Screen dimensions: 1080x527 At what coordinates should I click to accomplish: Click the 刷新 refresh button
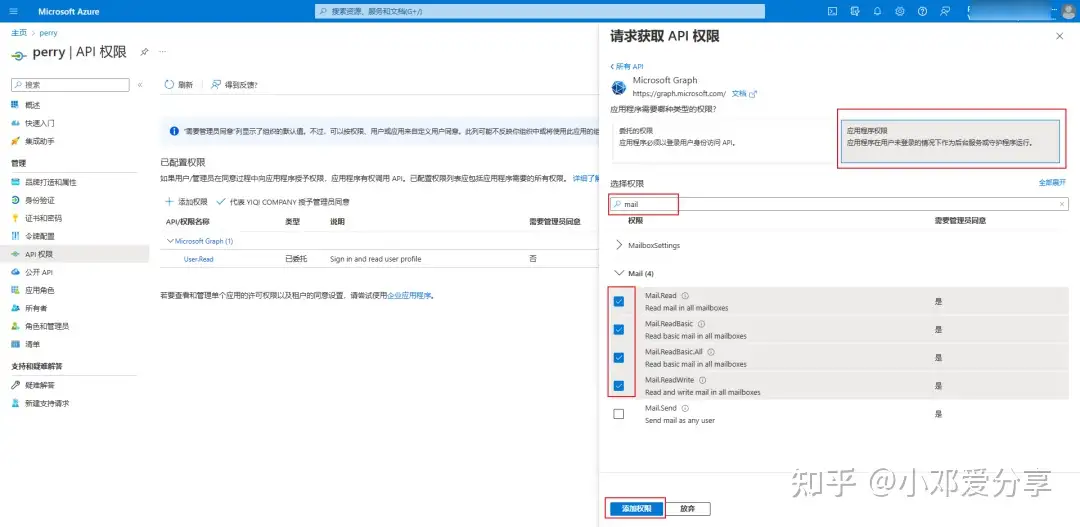pyautogui.click(x=179, y=85)
